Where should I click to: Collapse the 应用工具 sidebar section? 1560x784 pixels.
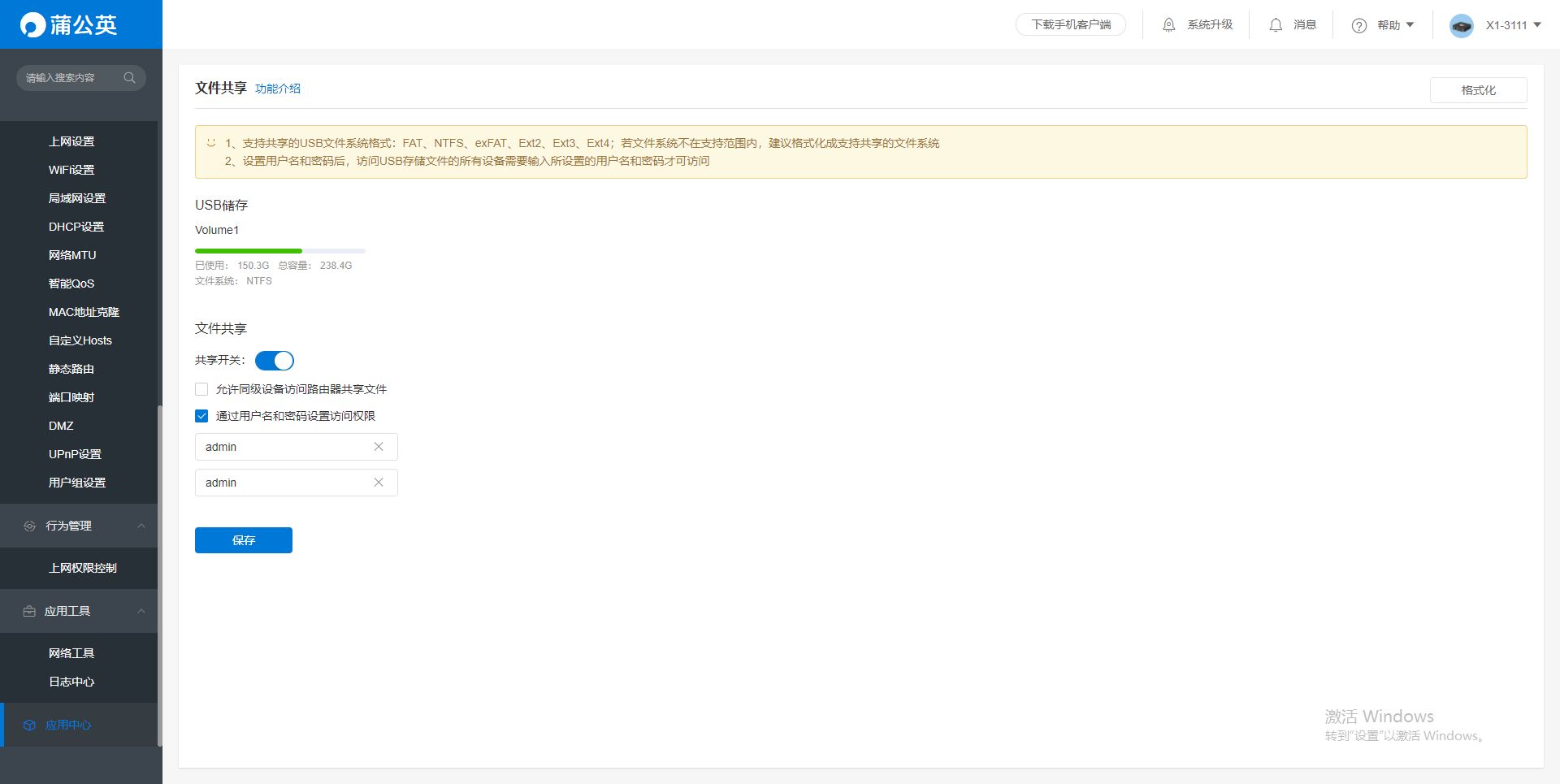point(141,611)
